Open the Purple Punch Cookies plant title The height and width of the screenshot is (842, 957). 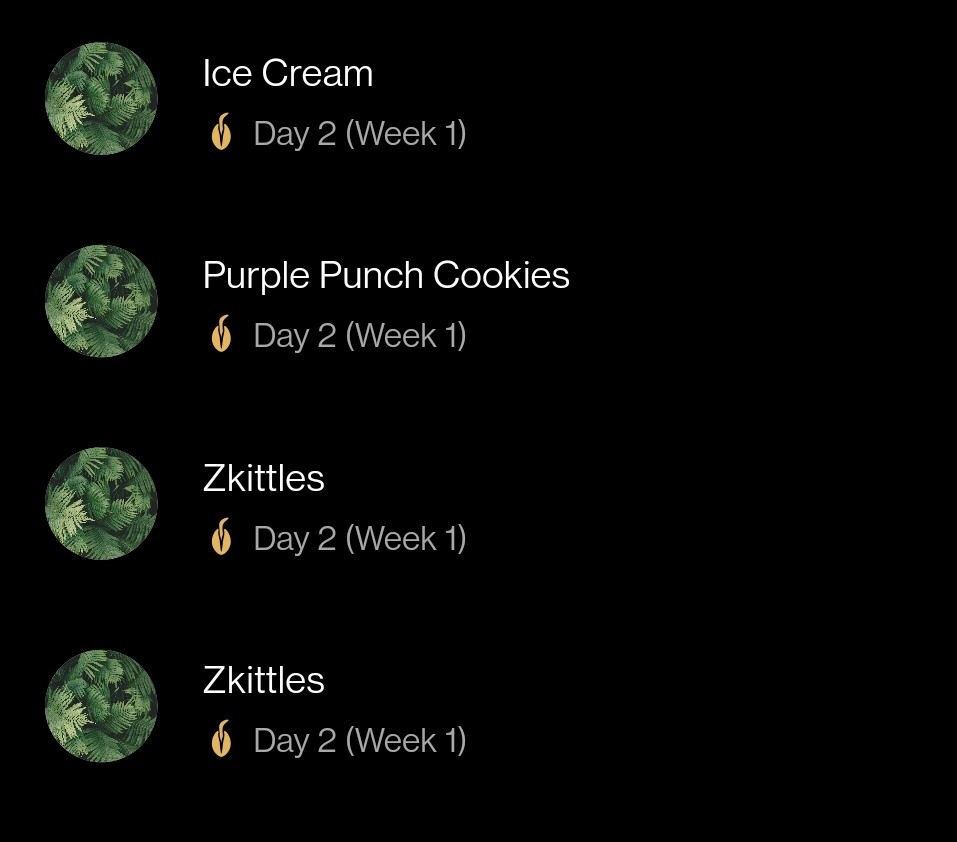(x=386, y=275)
